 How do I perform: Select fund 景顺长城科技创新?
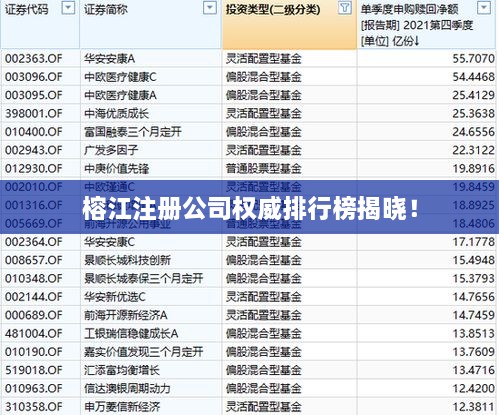pos(127,260)
